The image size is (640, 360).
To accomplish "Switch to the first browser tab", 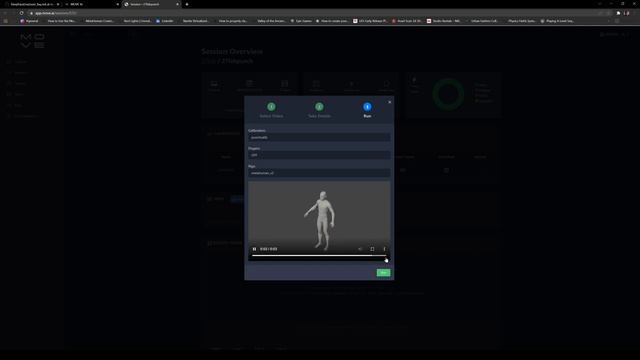I will coord(32,4).
